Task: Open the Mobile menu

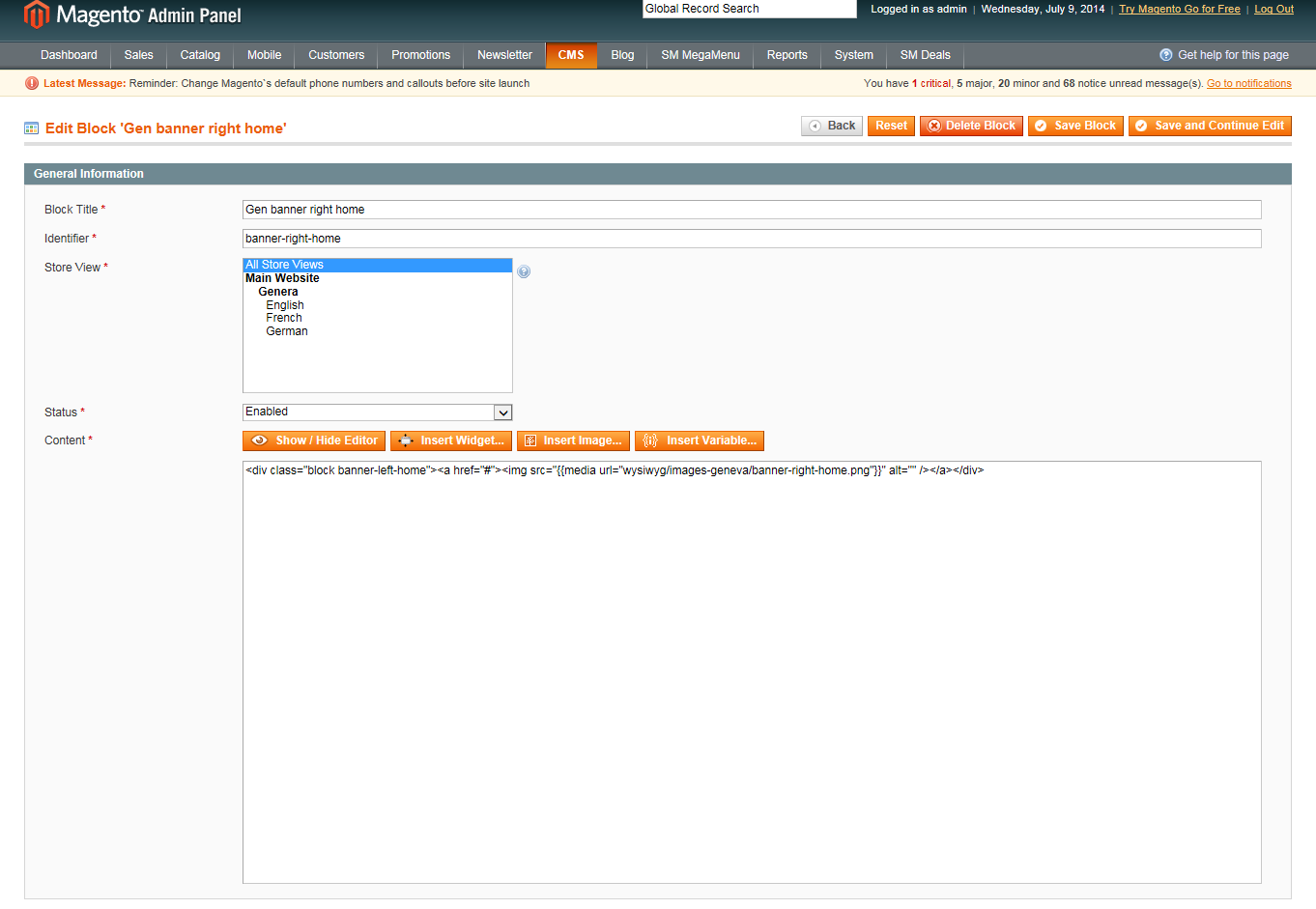Action: point(264,55)
